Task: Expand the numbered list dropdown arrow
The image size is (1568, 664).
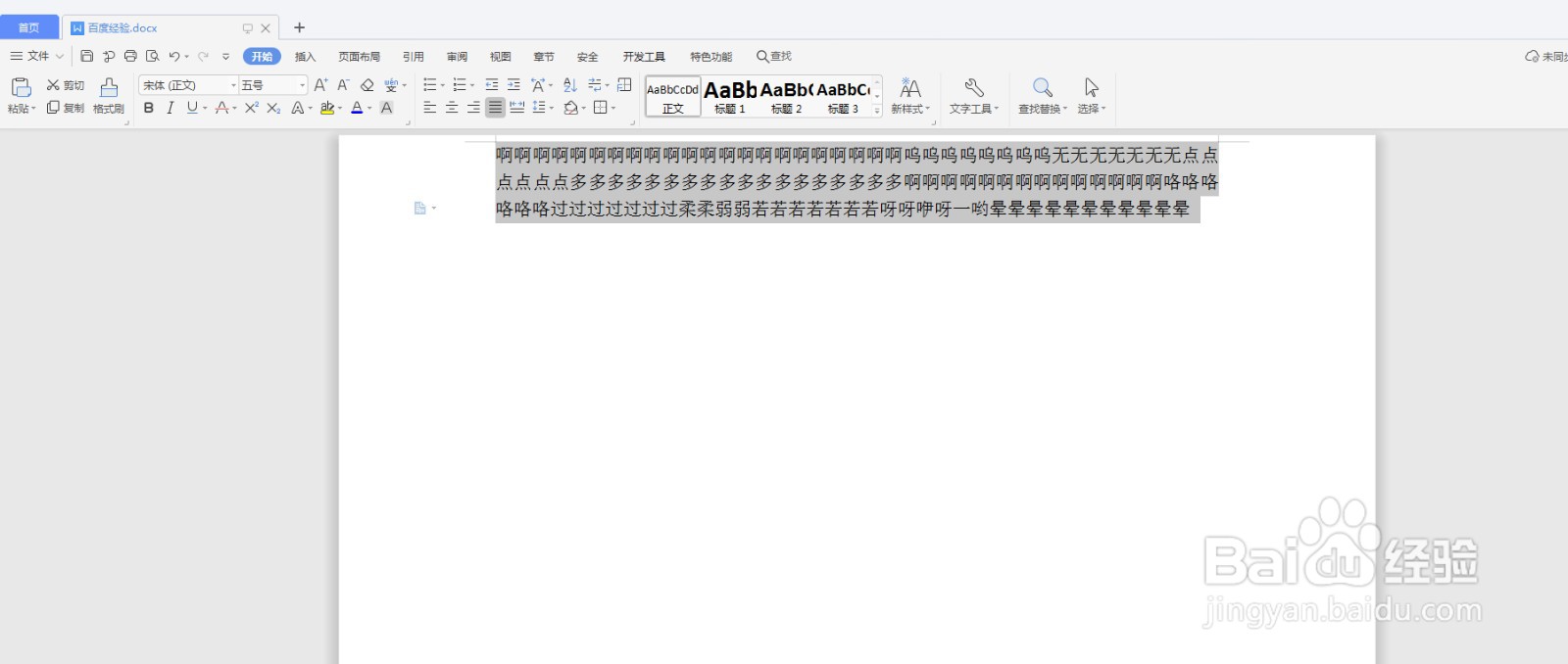Action: pos(472,86)
